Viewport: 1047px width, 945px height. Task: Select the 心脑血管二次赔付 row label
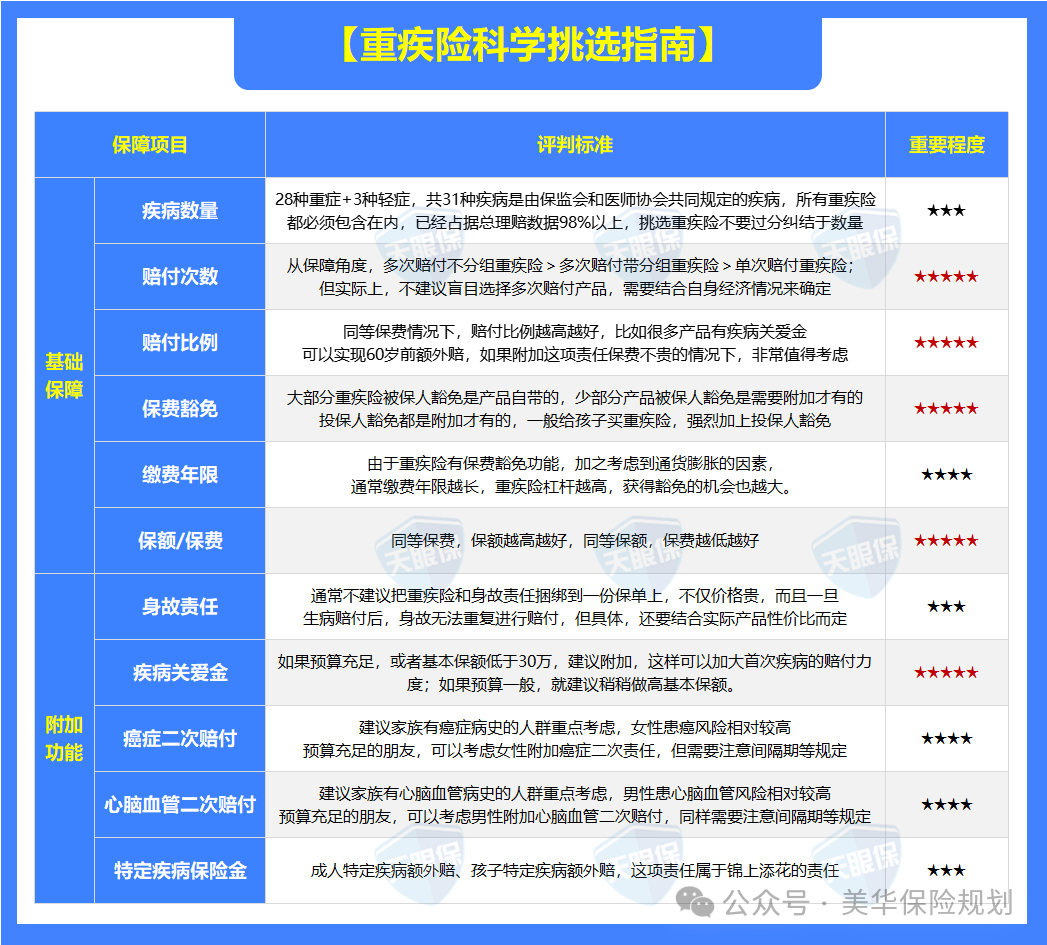[x=178, y=804]
